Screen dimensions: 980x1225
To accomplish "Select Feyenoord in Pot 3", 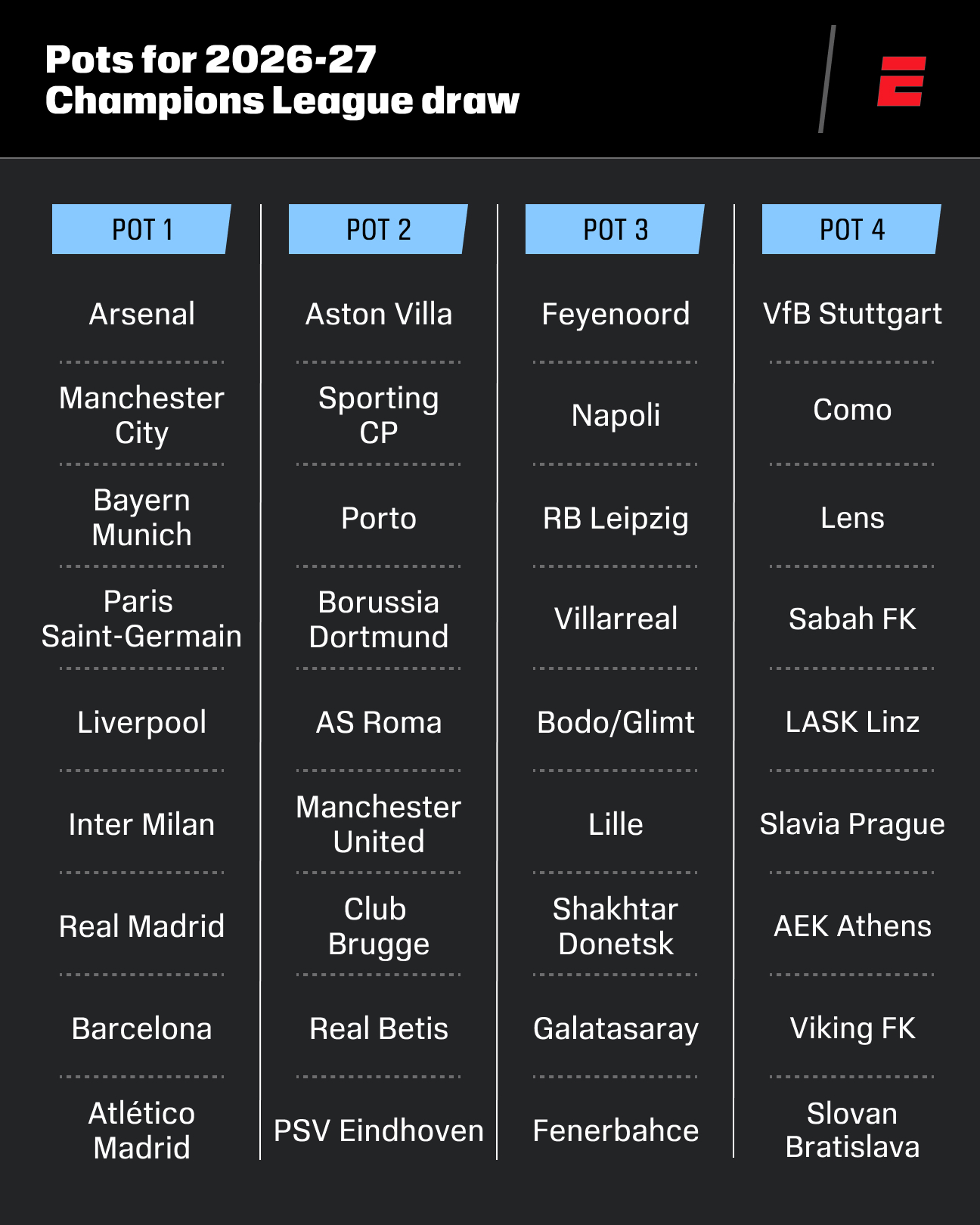I will 616,314.
